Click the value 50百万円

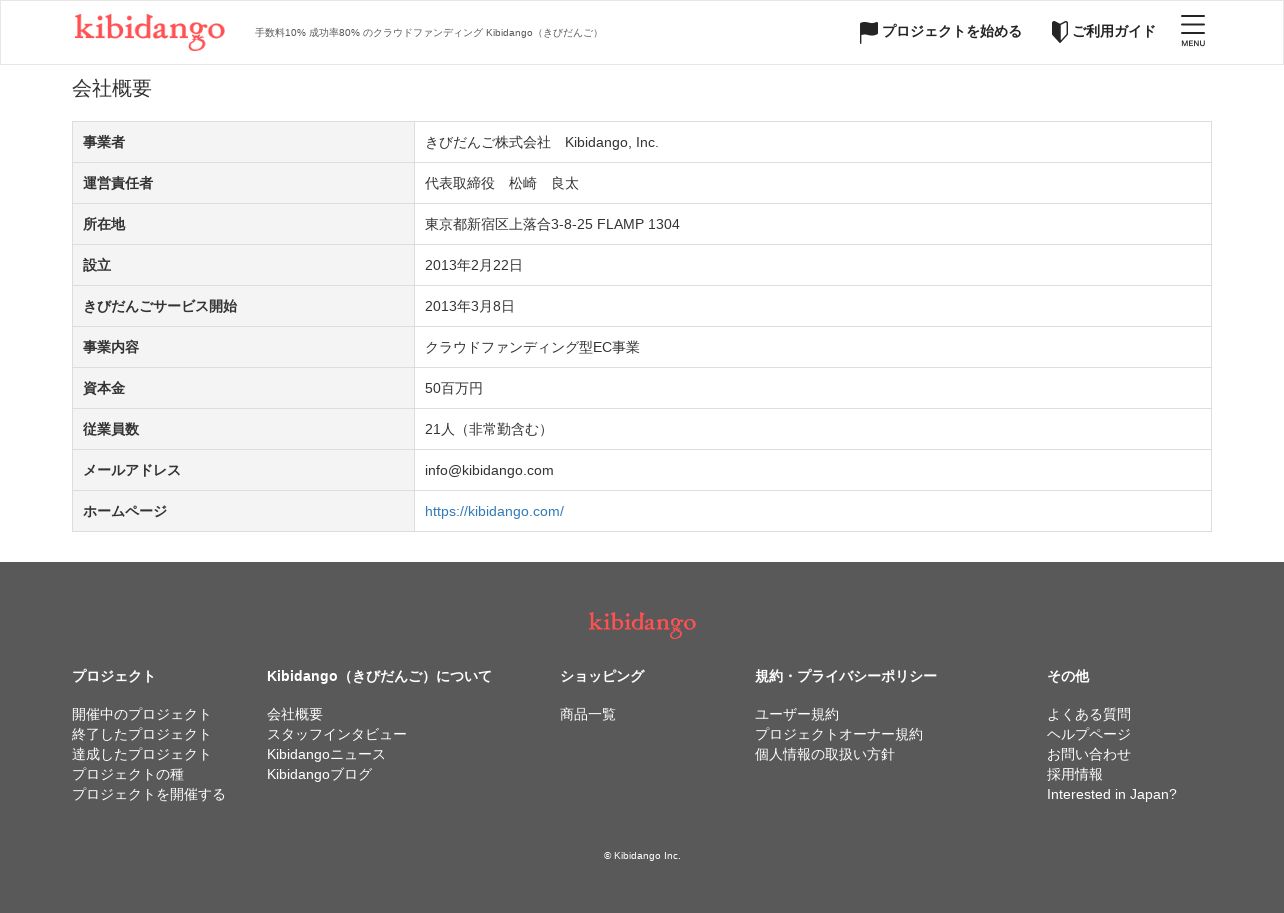click(x=454, y=388)
